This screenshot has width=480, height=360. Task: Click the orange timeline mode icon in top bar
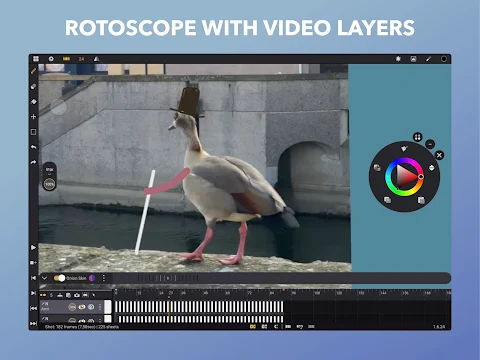tap(66, 59)
